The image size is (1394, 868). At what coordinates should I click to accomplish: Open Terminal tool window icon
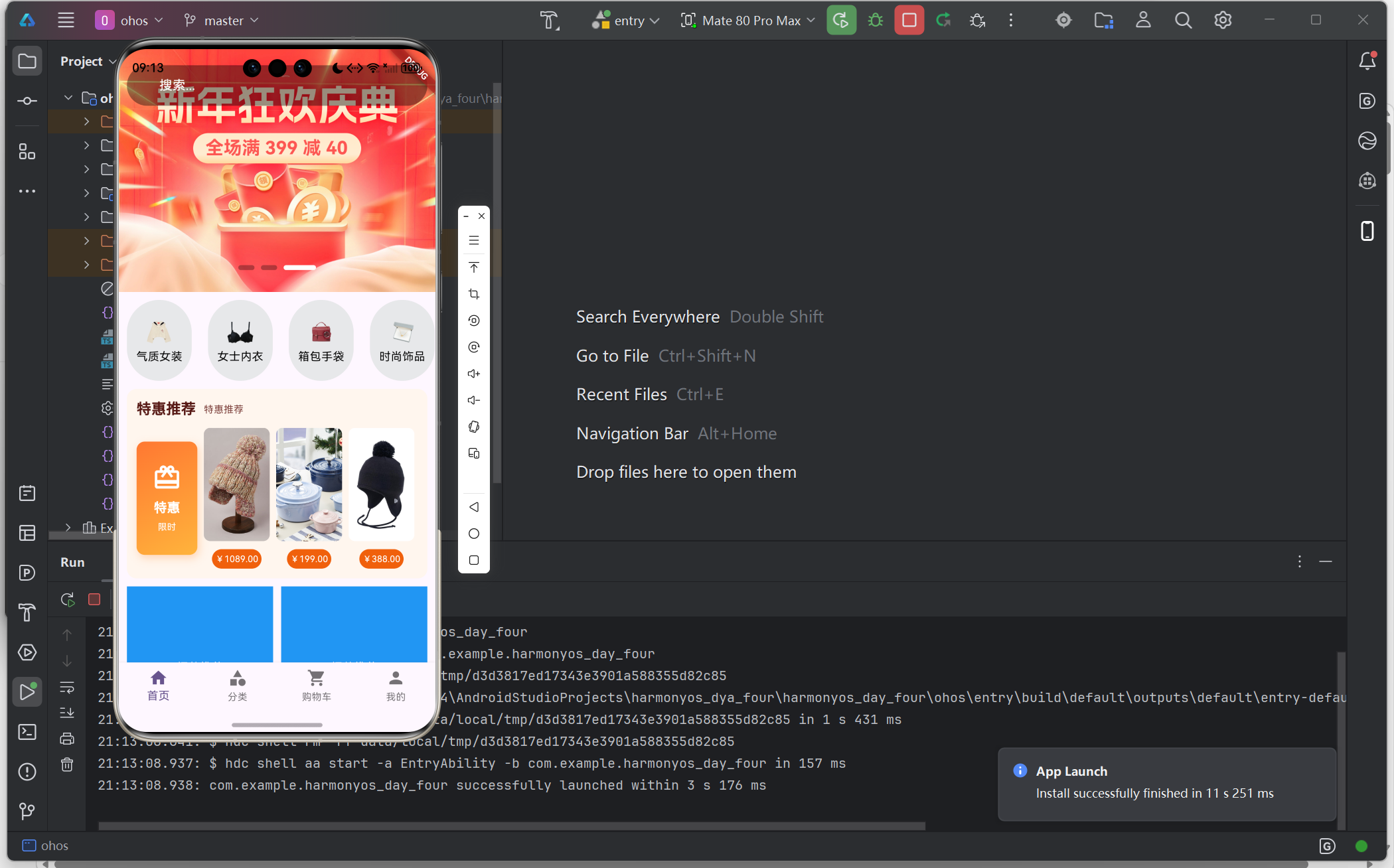[27, 731]
